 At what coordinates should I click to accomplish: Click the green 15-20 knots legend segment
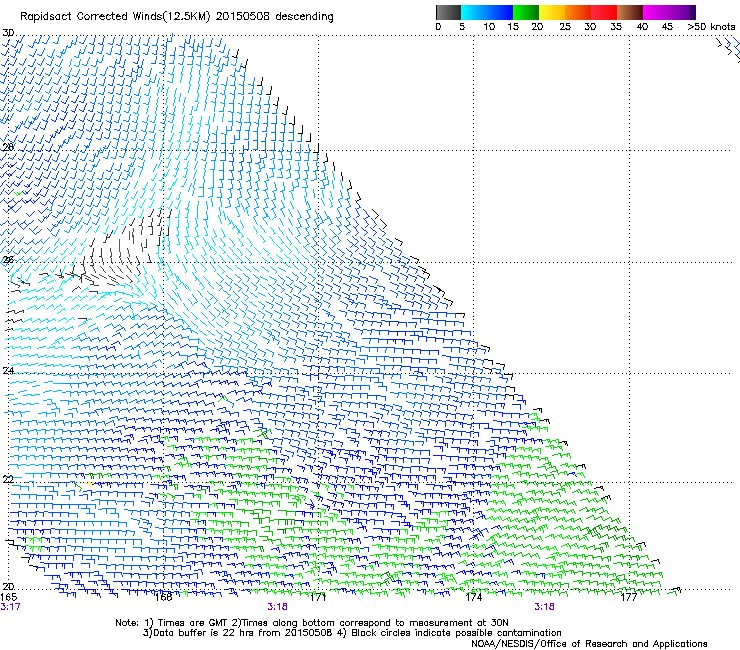click(x=526, y=12)
